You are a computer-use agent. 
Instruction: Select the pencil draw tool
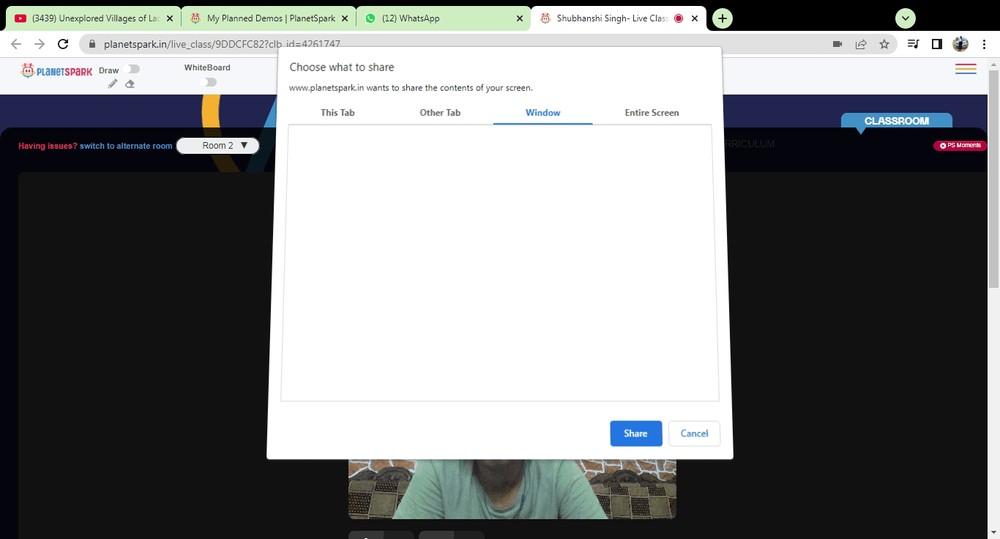pyautogui.click(x=113, y=84)
